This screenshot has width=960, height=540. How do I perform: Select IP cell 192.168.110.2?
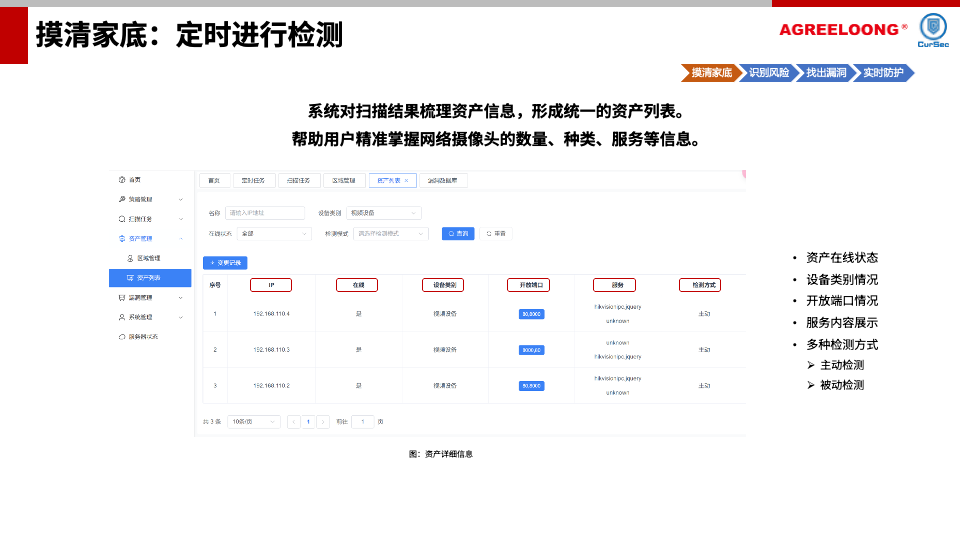point(272,386)
